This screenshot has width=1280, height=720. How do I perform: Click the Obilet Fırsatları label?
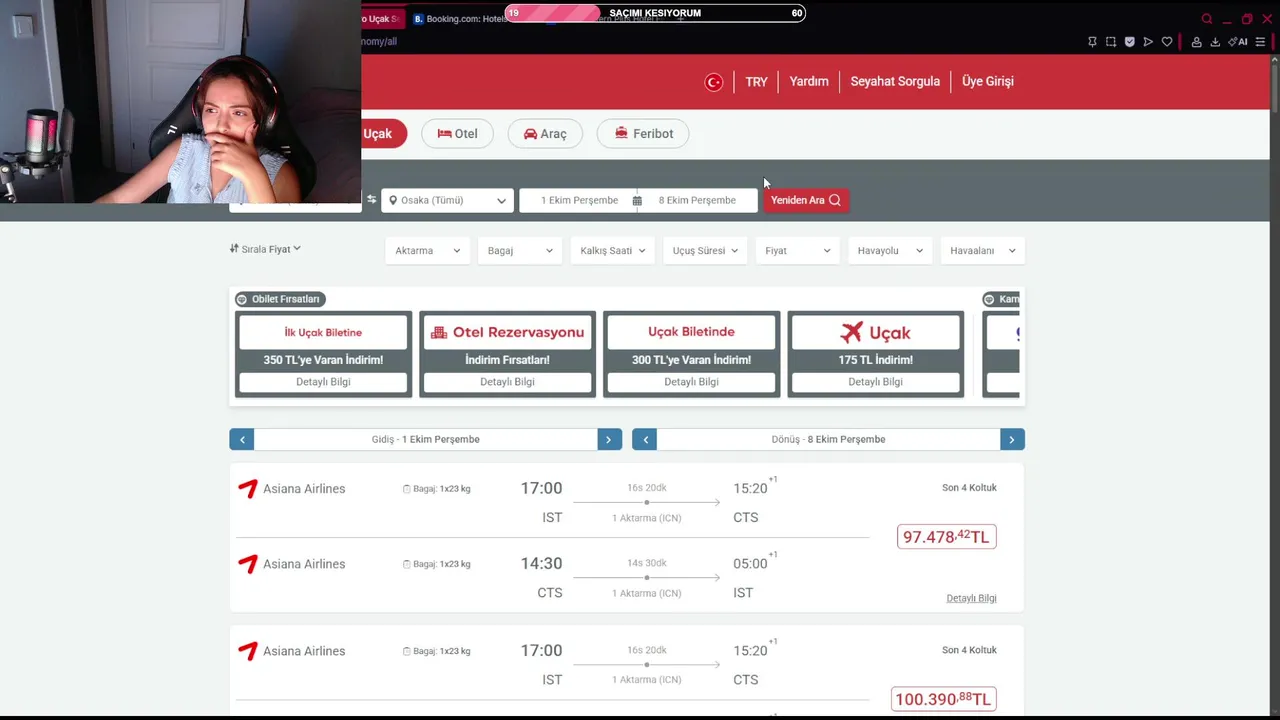(279, 299)
